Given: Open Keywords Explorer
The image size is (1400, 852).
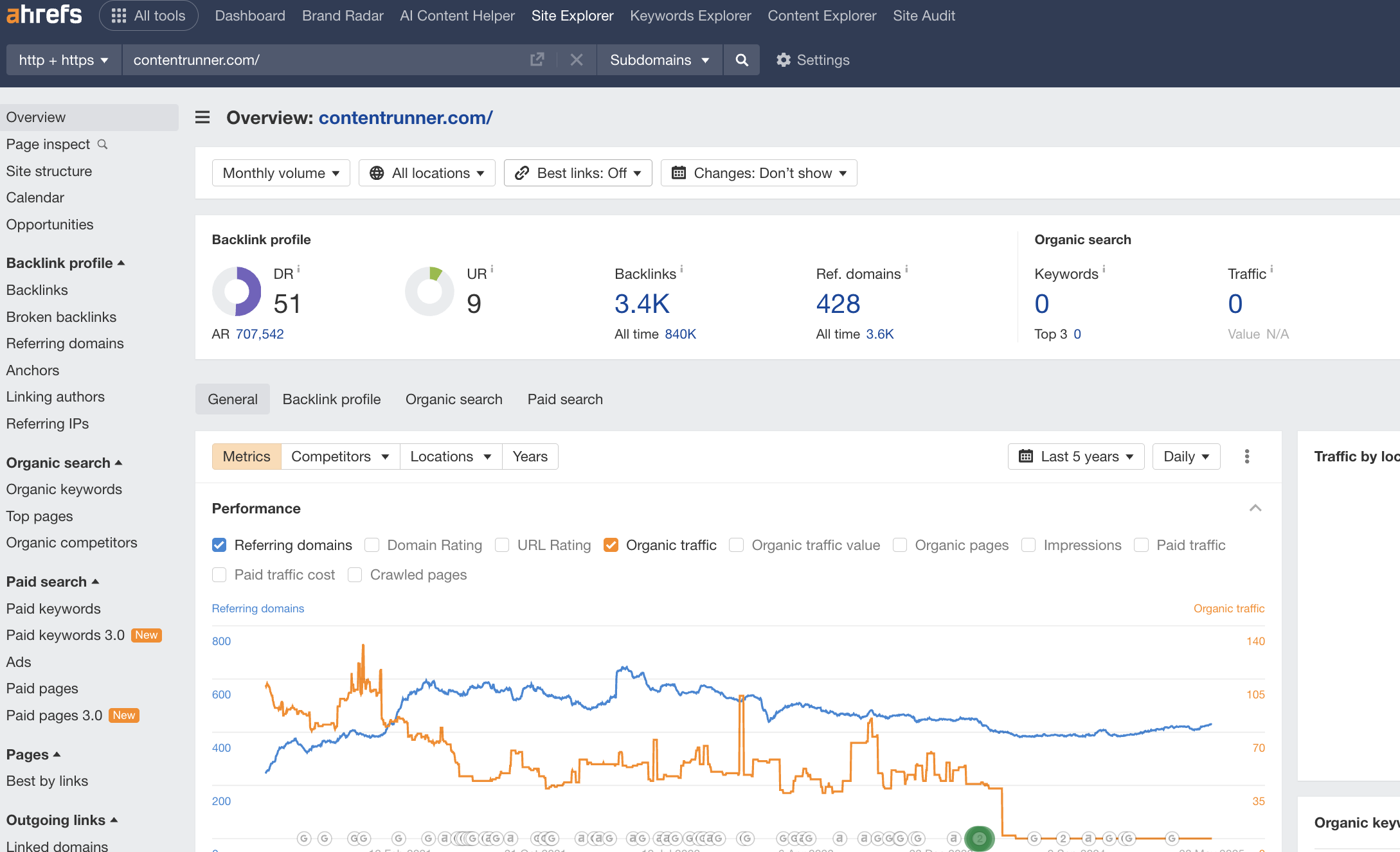Looking at the screenshot, I should [690, 15].
